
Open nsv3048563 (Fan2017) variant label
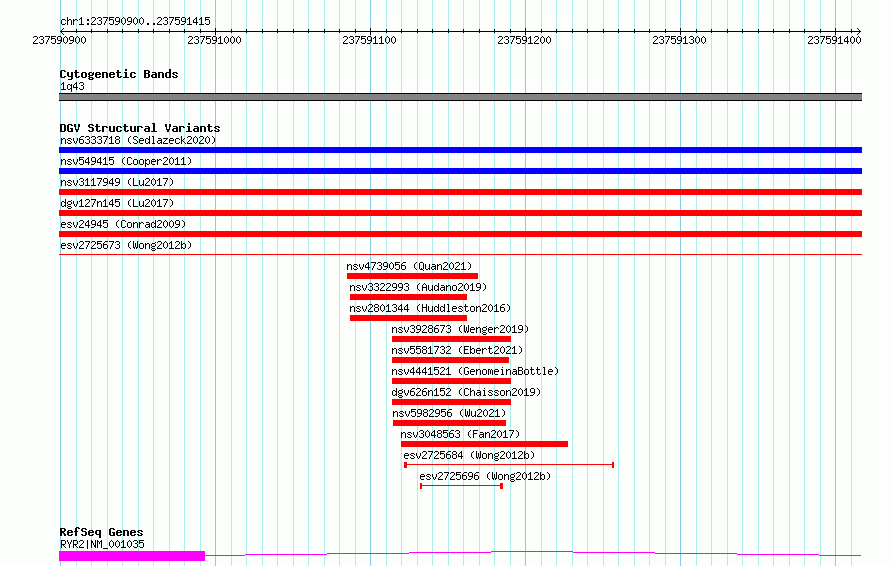pyautogui.click(x=460, y=434)
